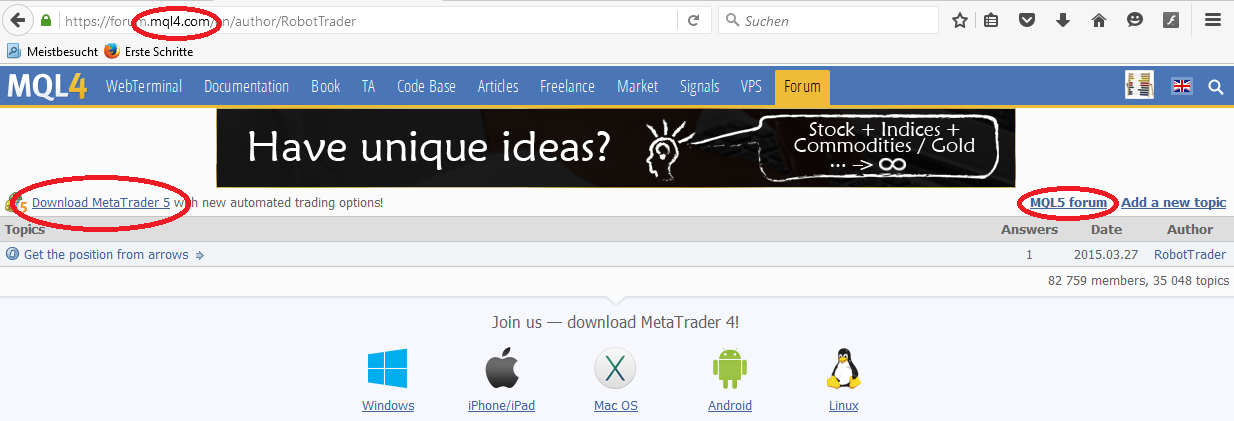The width and height of the screenshot is (1234, 421).
Task: Click the green padlock security icon
Action: point(46,20)
